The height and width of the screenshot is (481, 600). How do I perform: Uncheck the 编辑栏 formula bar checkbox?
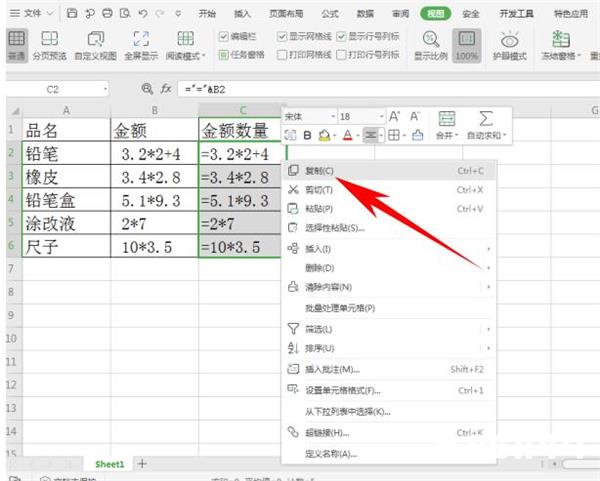[x=223, y=37]
